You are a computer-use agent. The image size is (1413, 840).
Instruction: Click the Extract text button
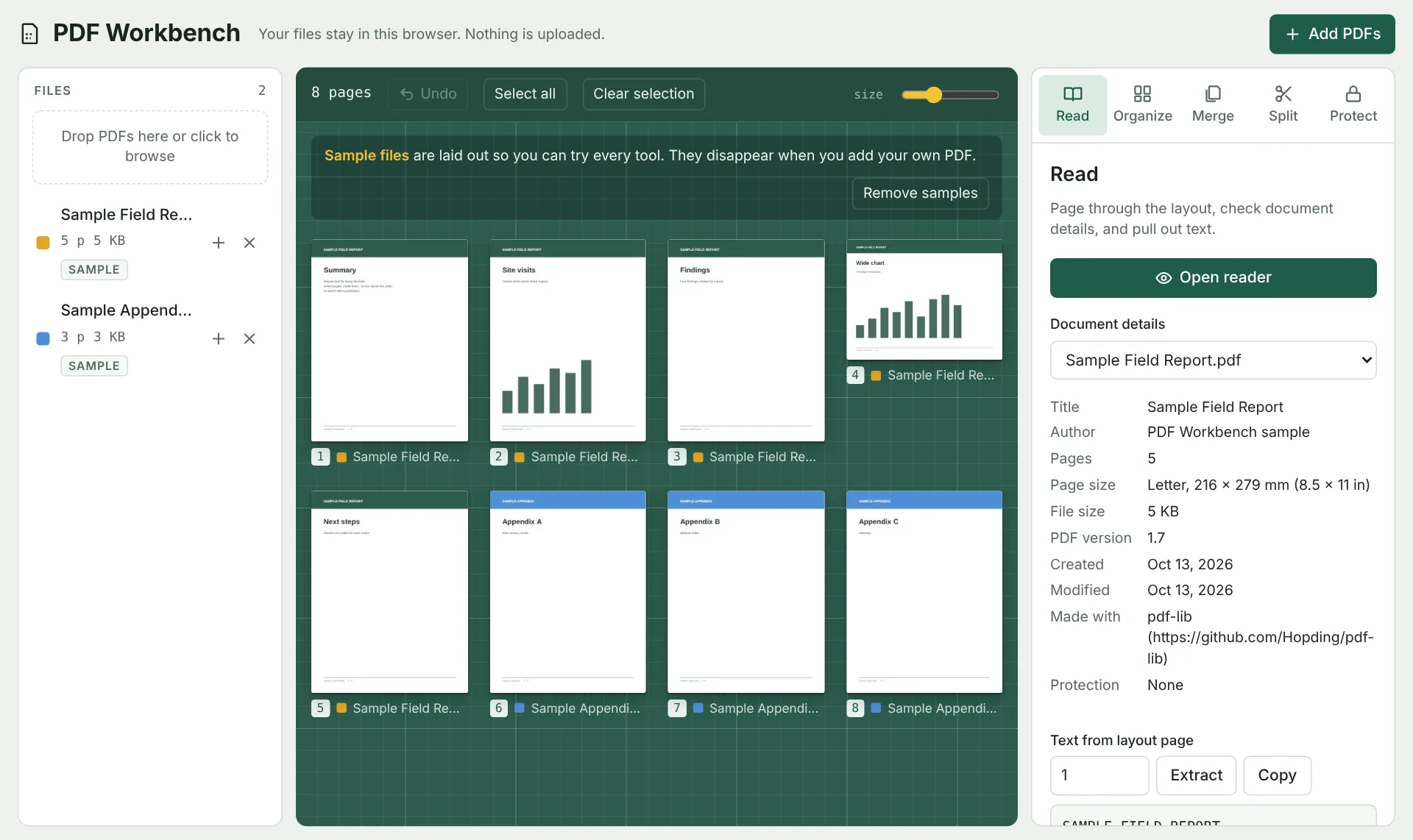click(1196, 775)
